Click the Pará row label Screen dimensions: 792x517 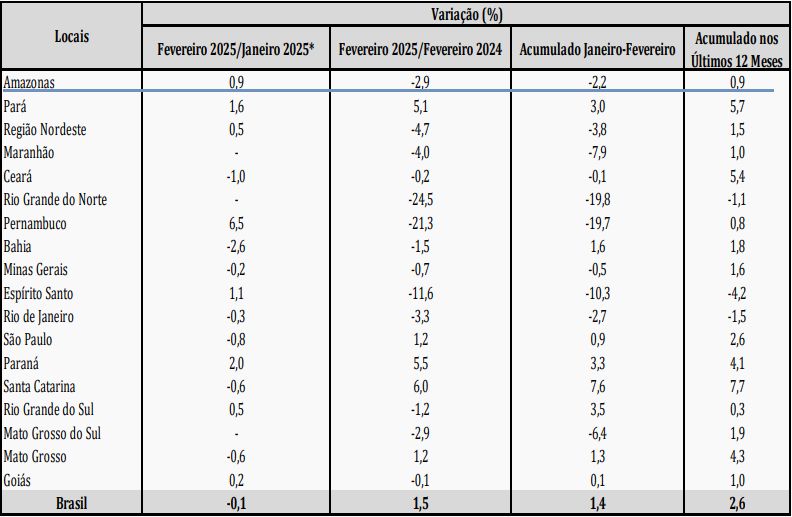pyautogui.click(x=15, y=106)
